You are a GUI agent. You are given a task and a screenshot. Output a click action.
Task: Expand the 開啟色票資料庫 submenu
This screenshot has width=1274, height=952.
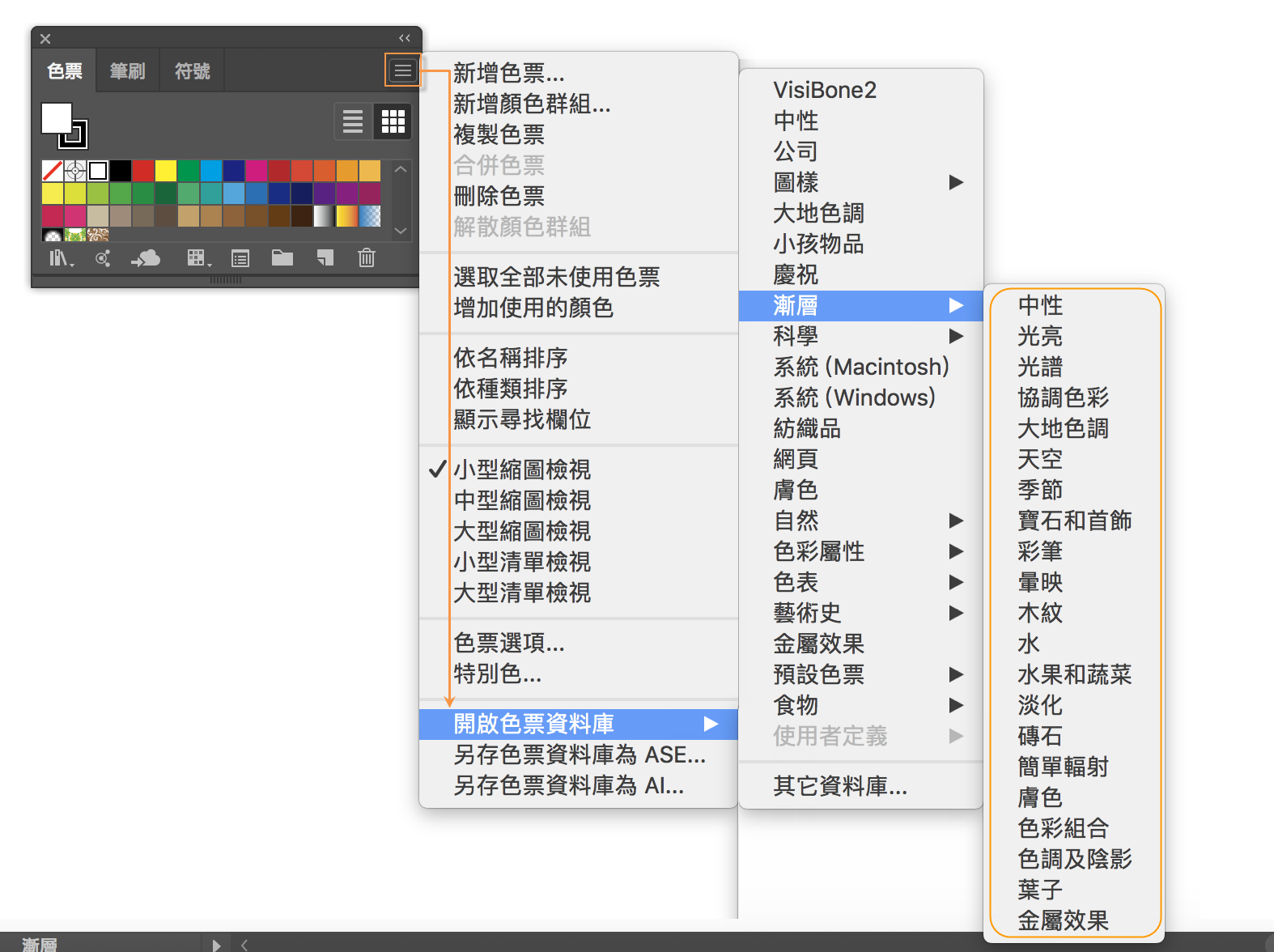(579, 724)
